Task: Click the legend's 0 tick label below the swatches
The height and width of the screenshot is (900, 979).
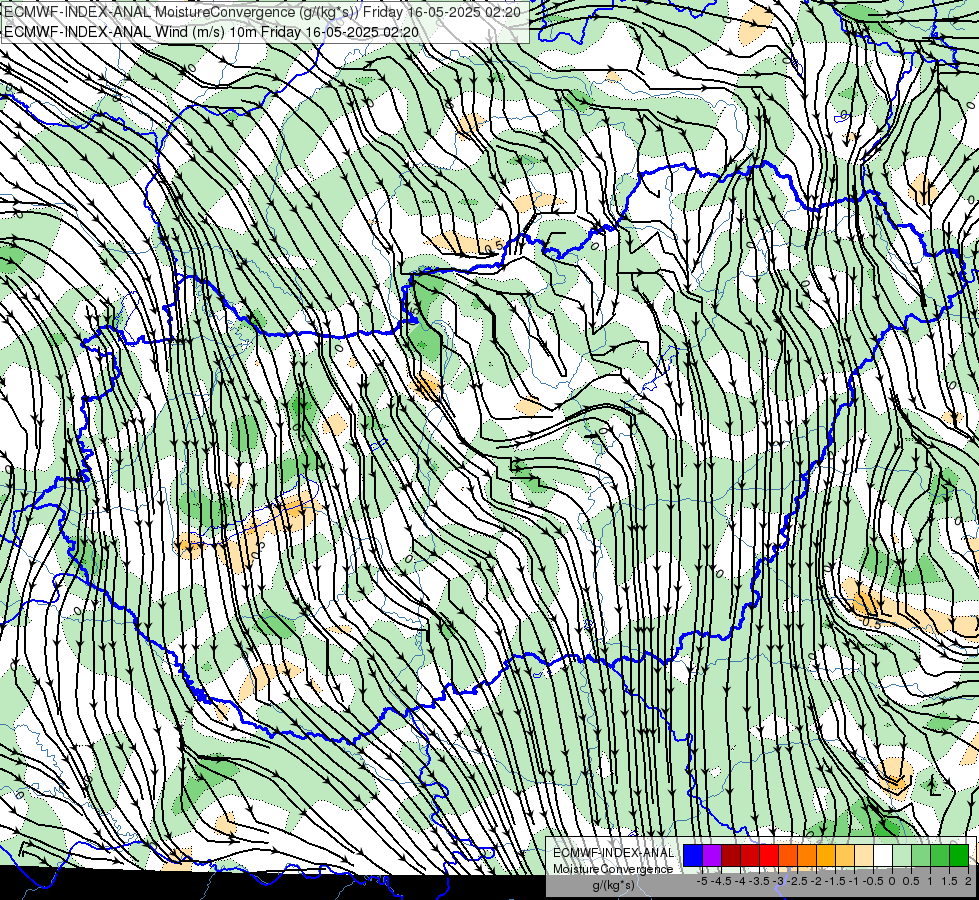Action: [892, 881]
